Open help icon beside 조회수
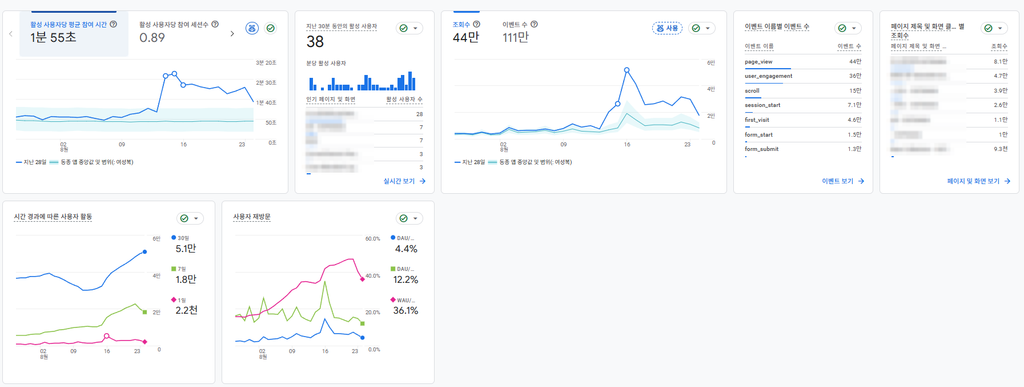This screenshot has width=1024, height=387. pos(476,24)
